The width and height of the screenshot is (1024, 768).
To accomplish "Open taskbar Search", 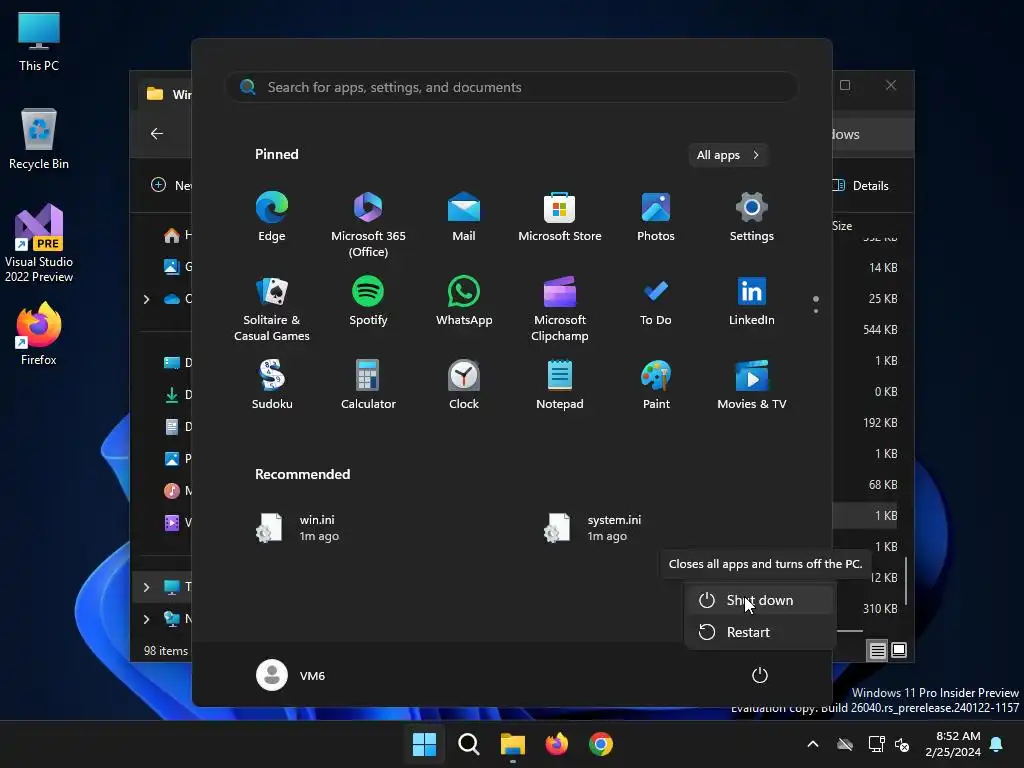I will point(468,744).
